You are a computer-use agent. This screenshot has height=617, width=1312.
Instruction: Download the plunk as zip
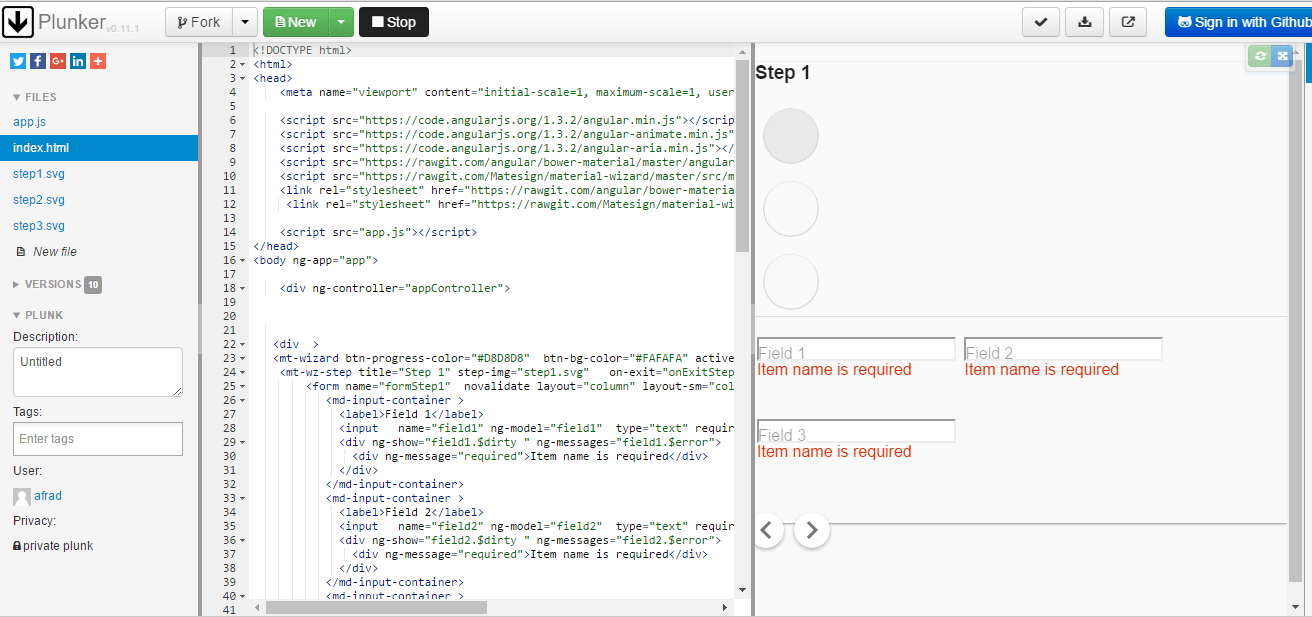(x=1085, y=22)
